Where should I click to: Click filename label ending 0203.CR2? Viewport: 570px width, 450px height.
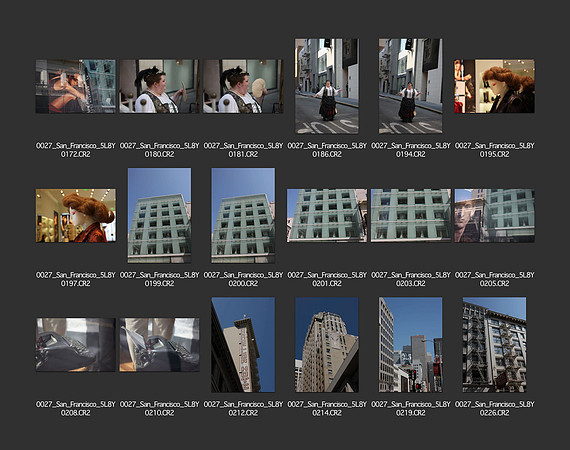(x=410, y=279)
